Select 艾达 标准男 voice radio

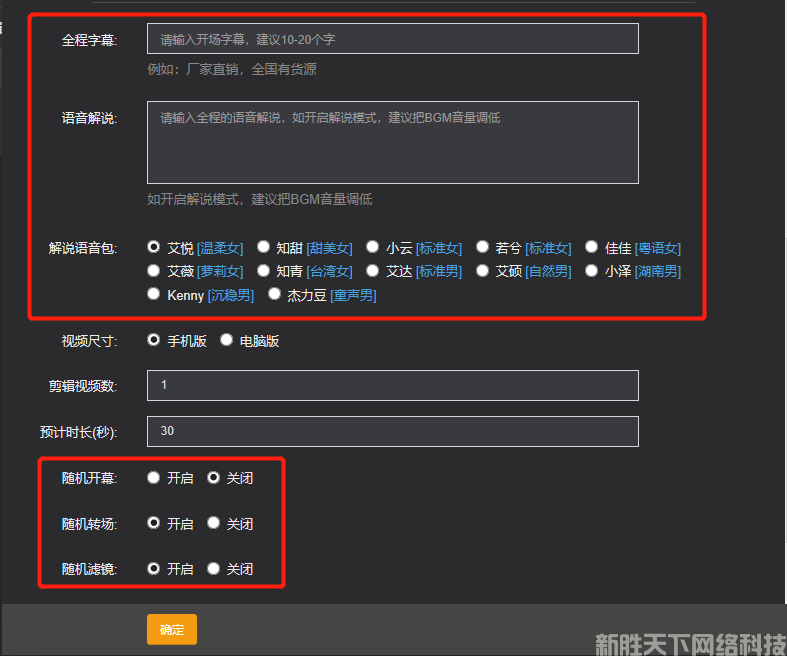coord(373,271)
